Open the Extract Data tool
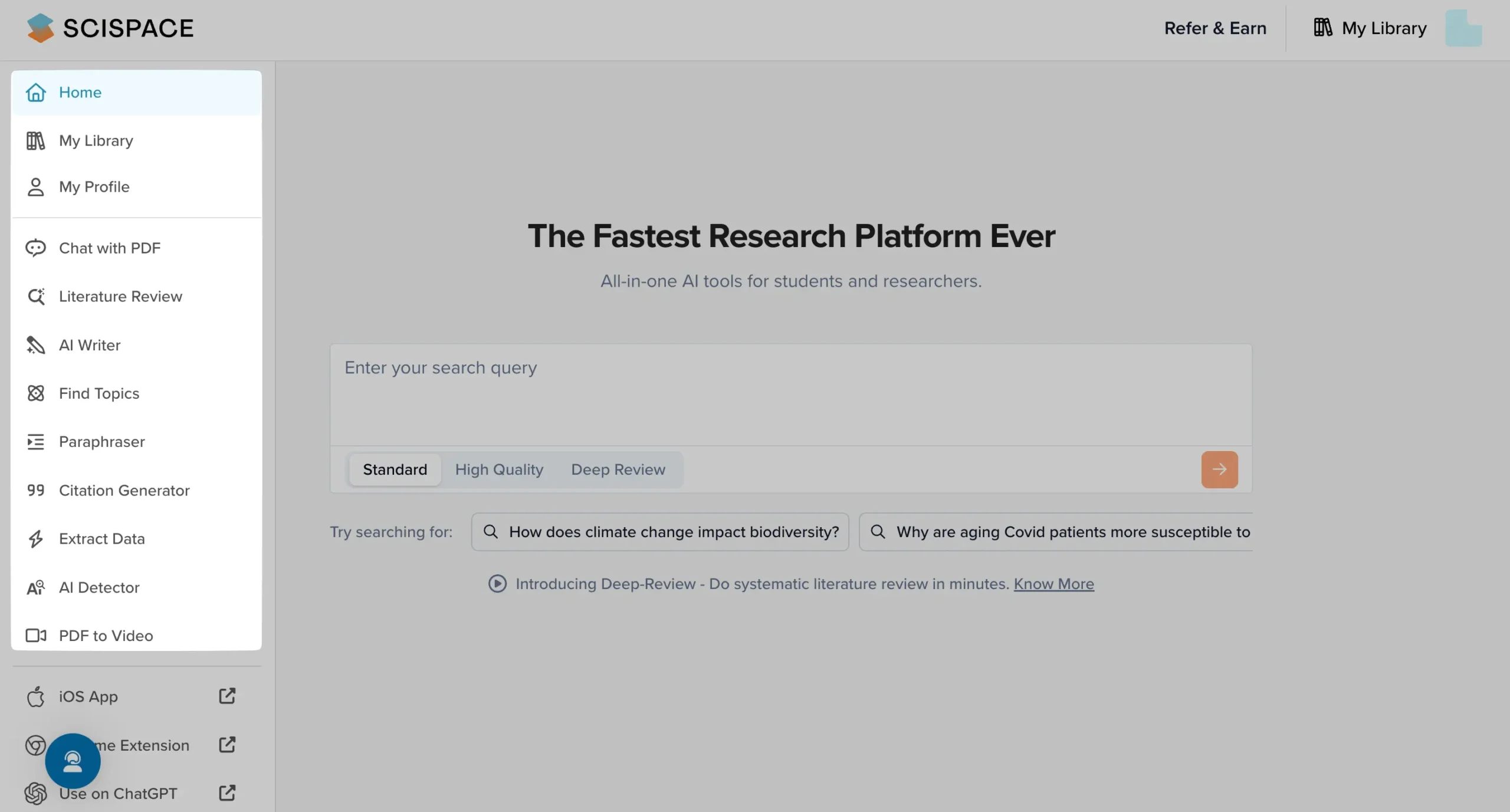The image size is (1510, 812). [136, 539]
